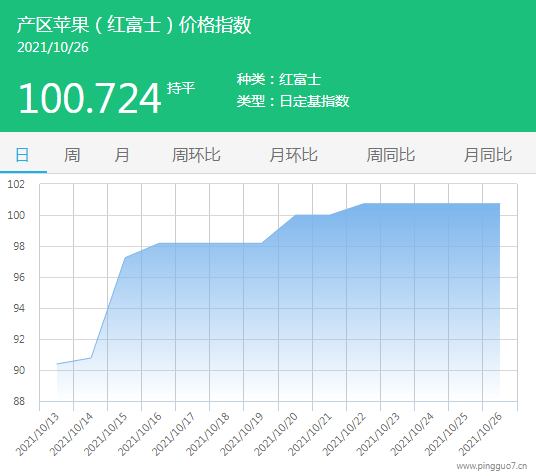
Task: Click the 2021/10/23 axis date label
Action: [x=378, y=434]
